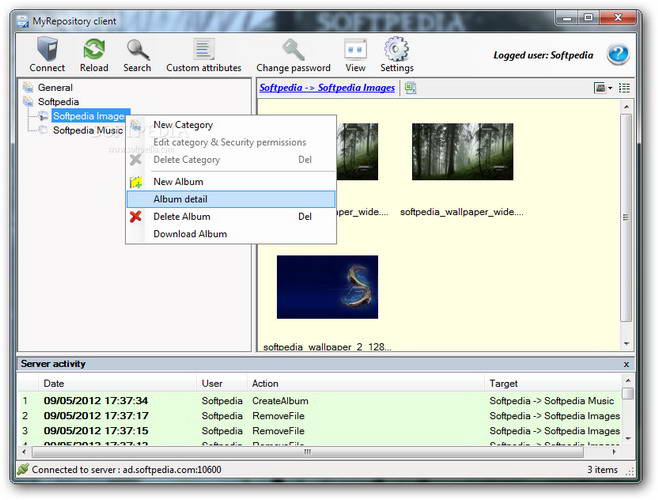Click the View toolbar icon
The width and height of the screenshot is (658, 500).
[355, 50]
